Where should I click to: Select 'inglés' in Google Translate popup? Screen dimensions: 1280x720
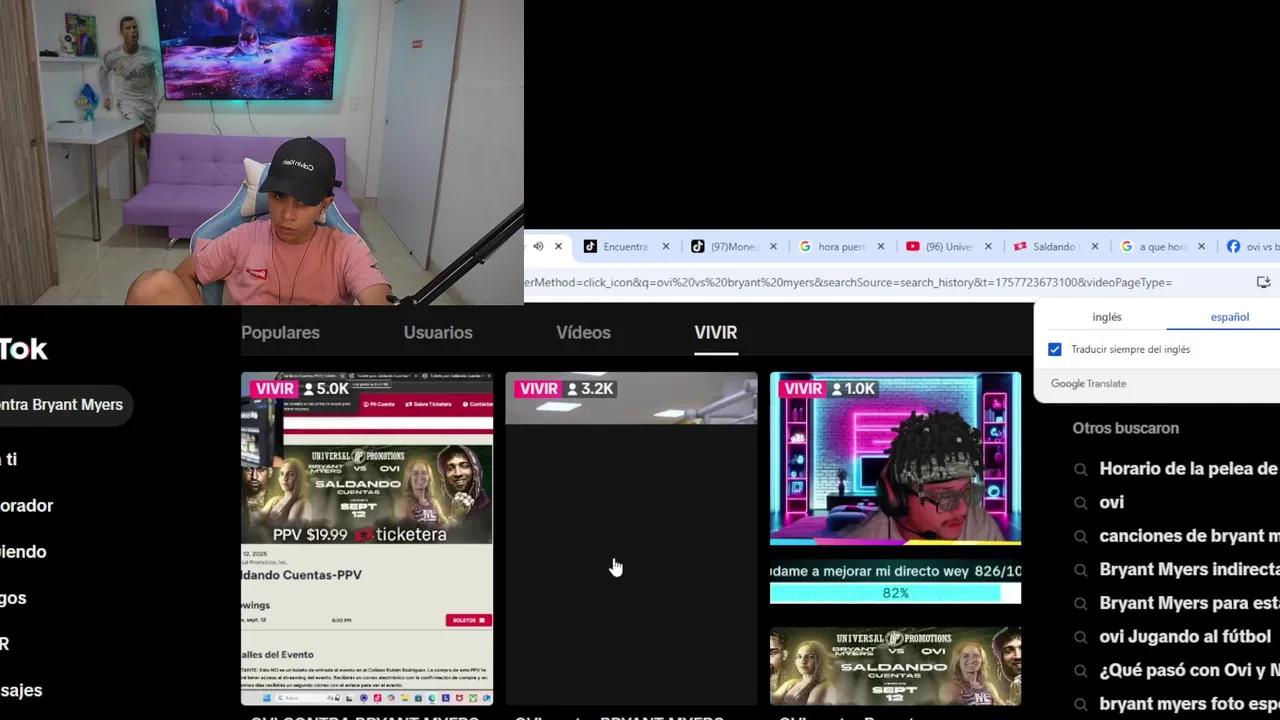click(x=1107, y=317)
